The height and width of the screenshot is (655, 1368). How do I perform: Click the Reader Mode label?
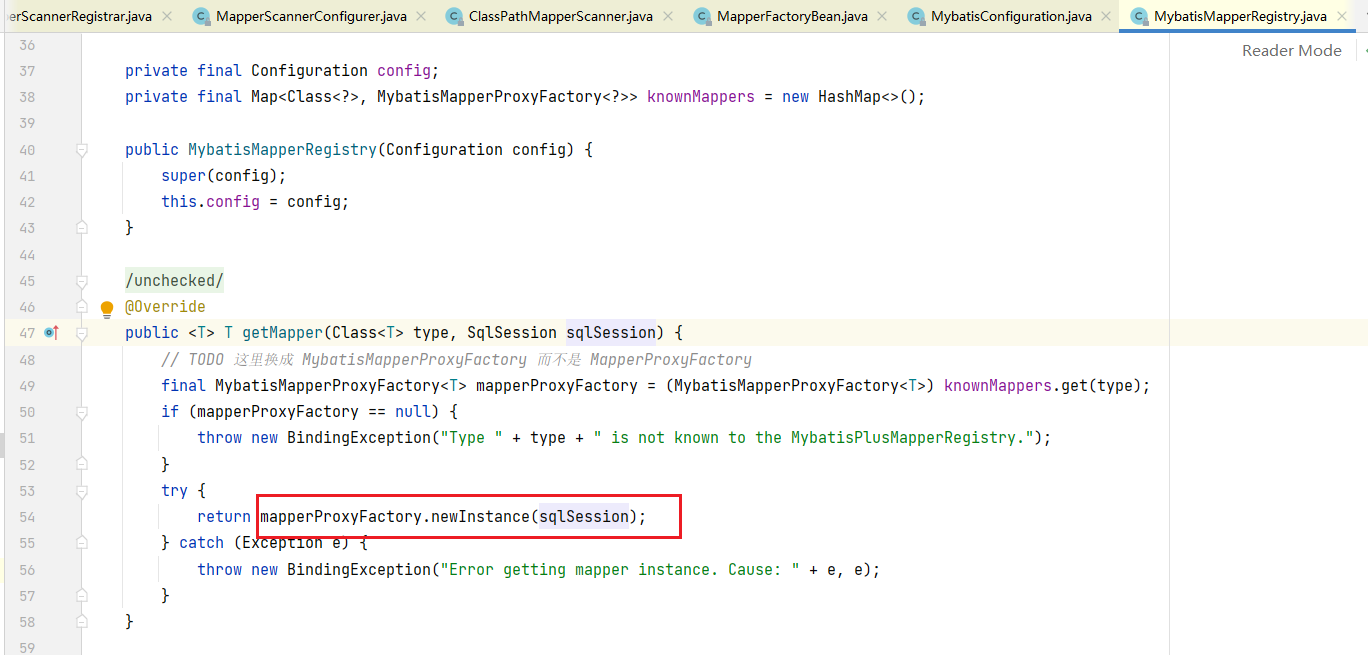pyautogui.click(x=1291, y=51)
